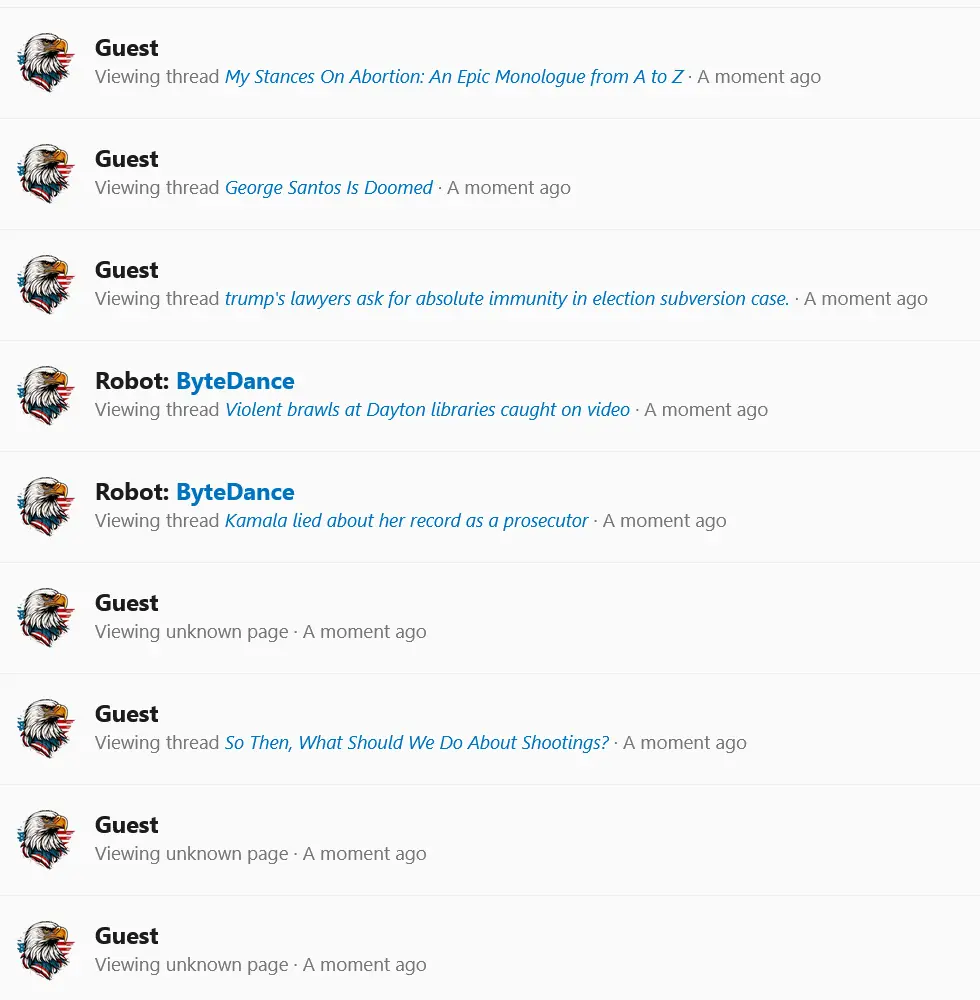Open thread My Stances On Abortion

(454, 77)
